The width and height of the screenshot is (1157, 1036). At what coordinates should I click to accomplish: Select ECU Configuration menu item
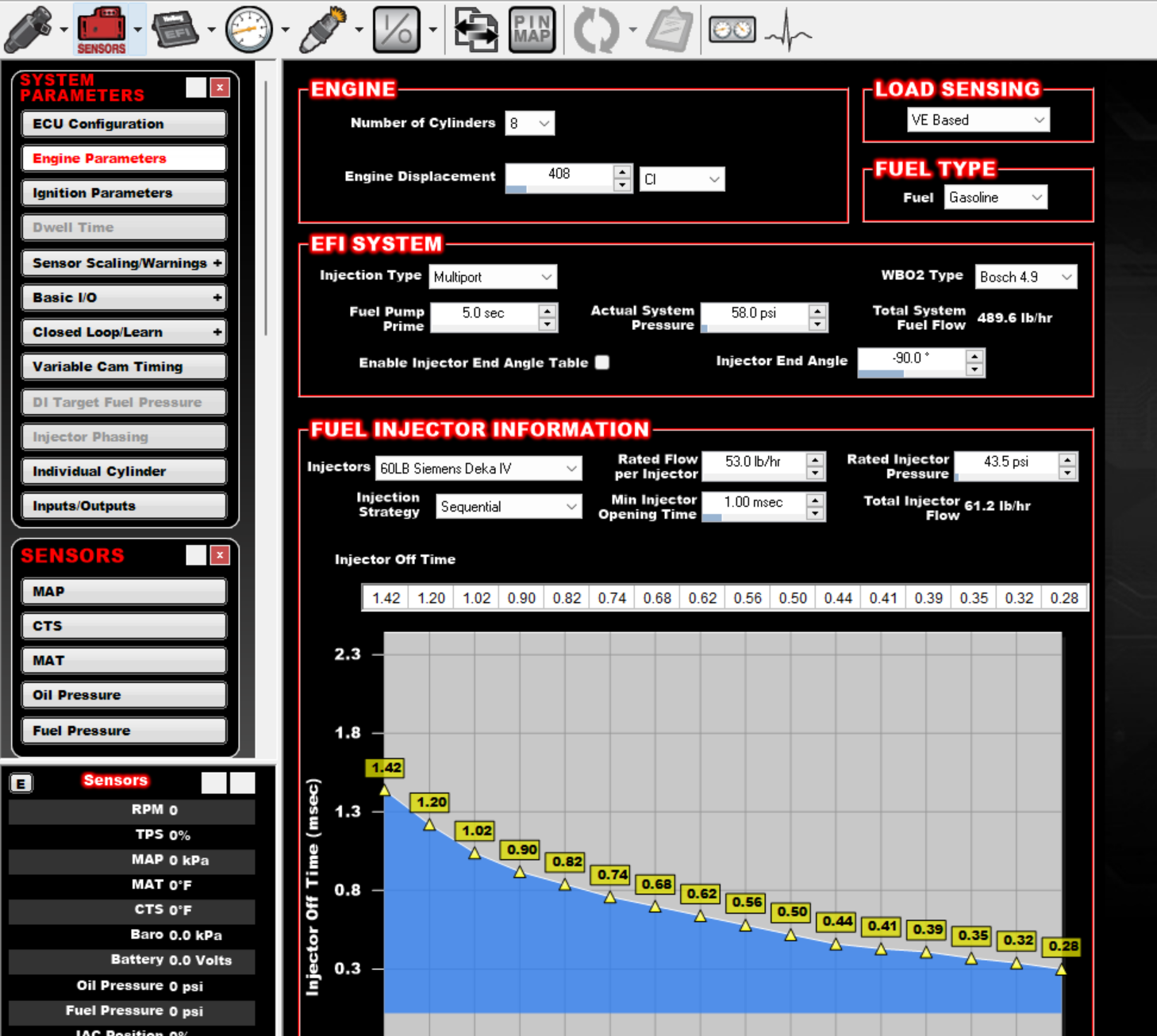(x=124, y=124)
